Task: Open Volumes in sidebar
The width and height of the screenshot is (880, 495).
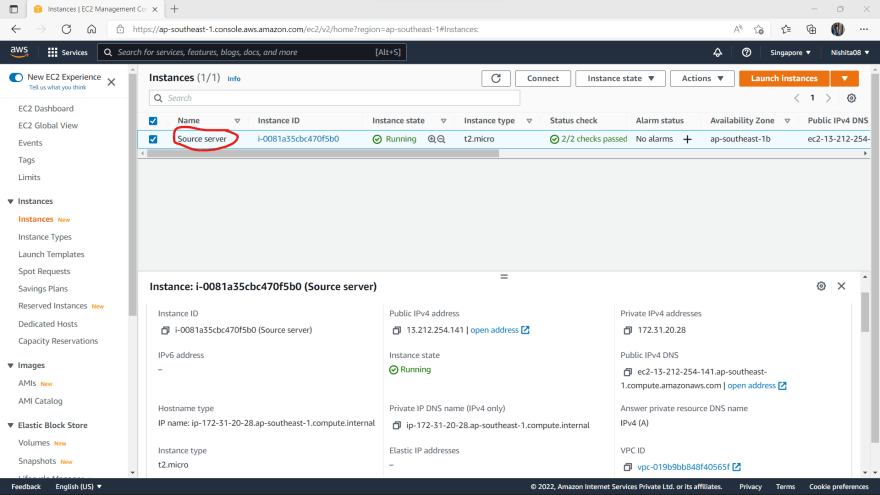Action: point(34,443)
